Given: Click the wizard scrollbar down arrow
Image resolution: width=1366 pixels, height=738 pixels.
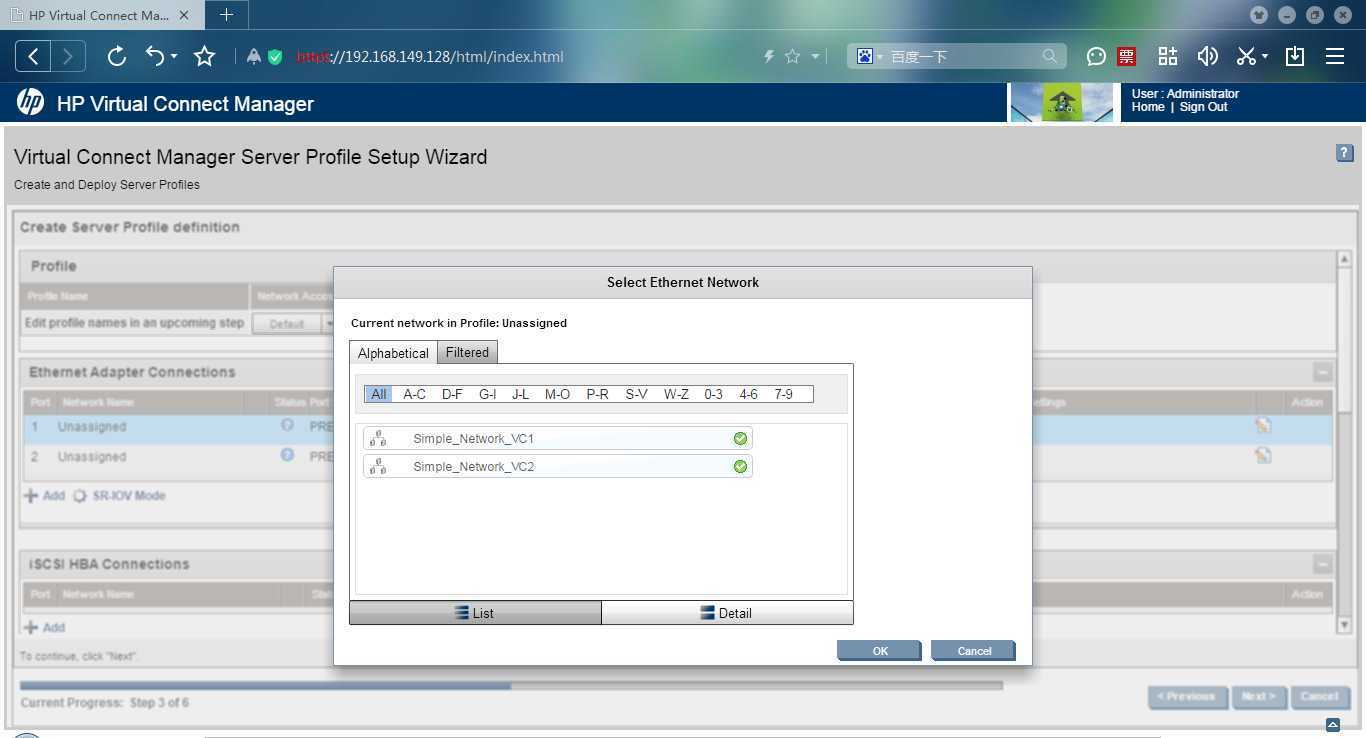Looking at the screenshot, I should point(1344,625).
